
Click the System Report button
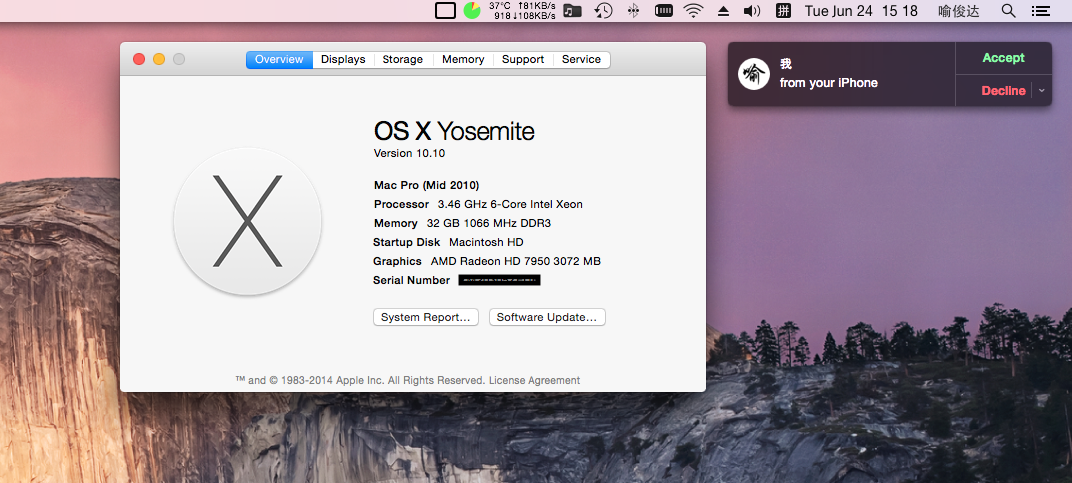pos(426,317)
